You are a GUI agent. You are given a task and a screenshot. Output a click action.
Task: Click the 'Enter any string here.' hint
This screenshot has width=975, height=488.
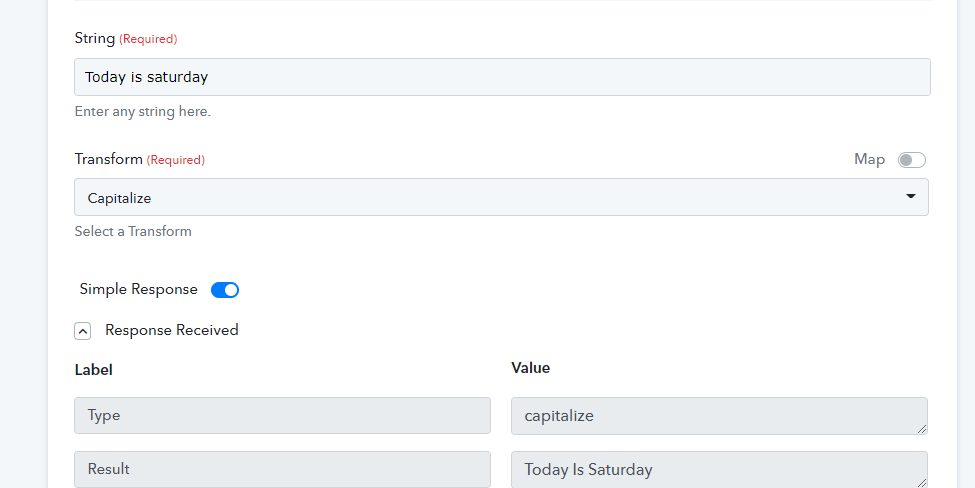tap(143, 111)
